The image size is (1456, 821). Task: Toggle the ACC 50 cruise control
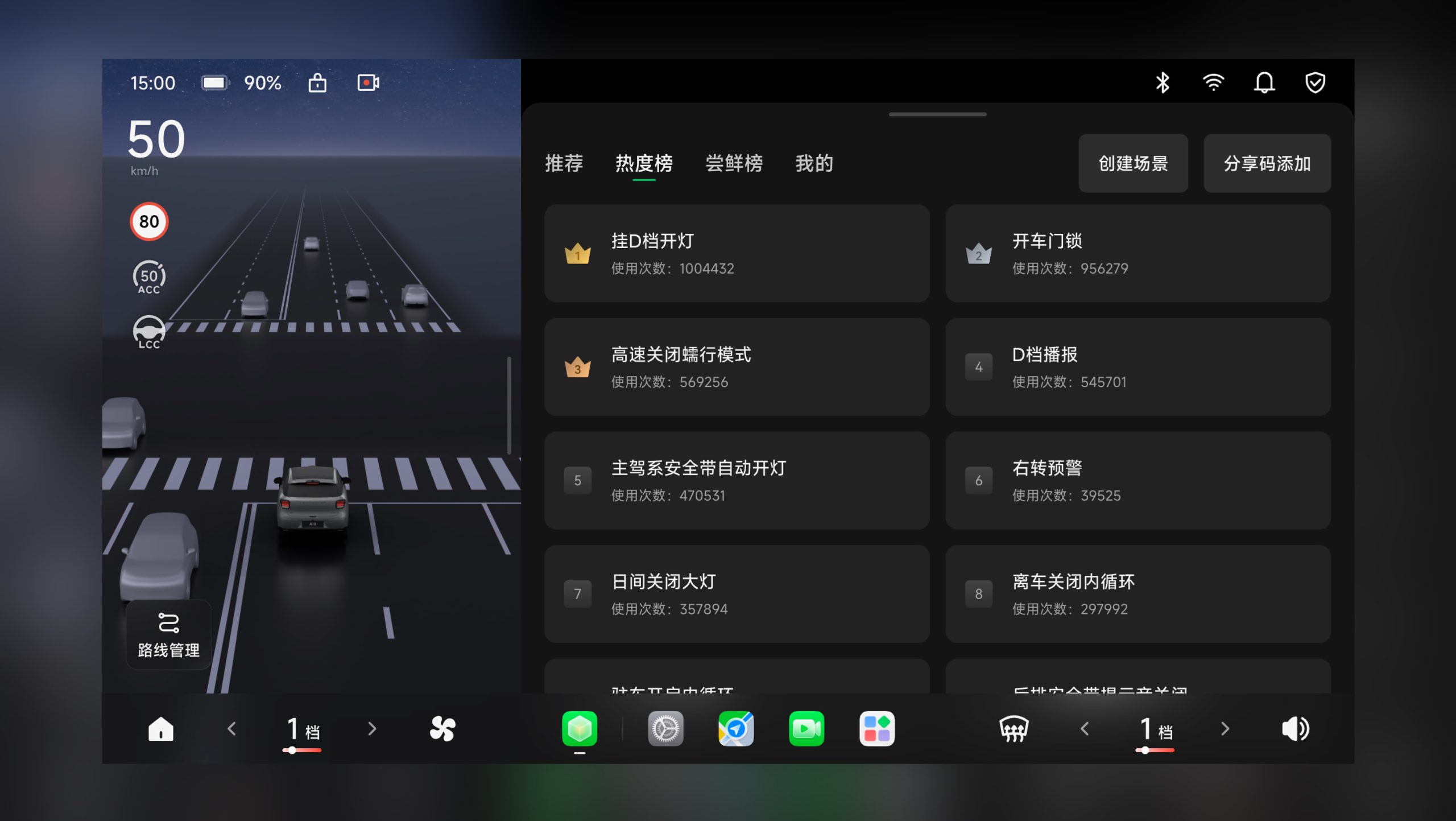(x=149, y=278)
